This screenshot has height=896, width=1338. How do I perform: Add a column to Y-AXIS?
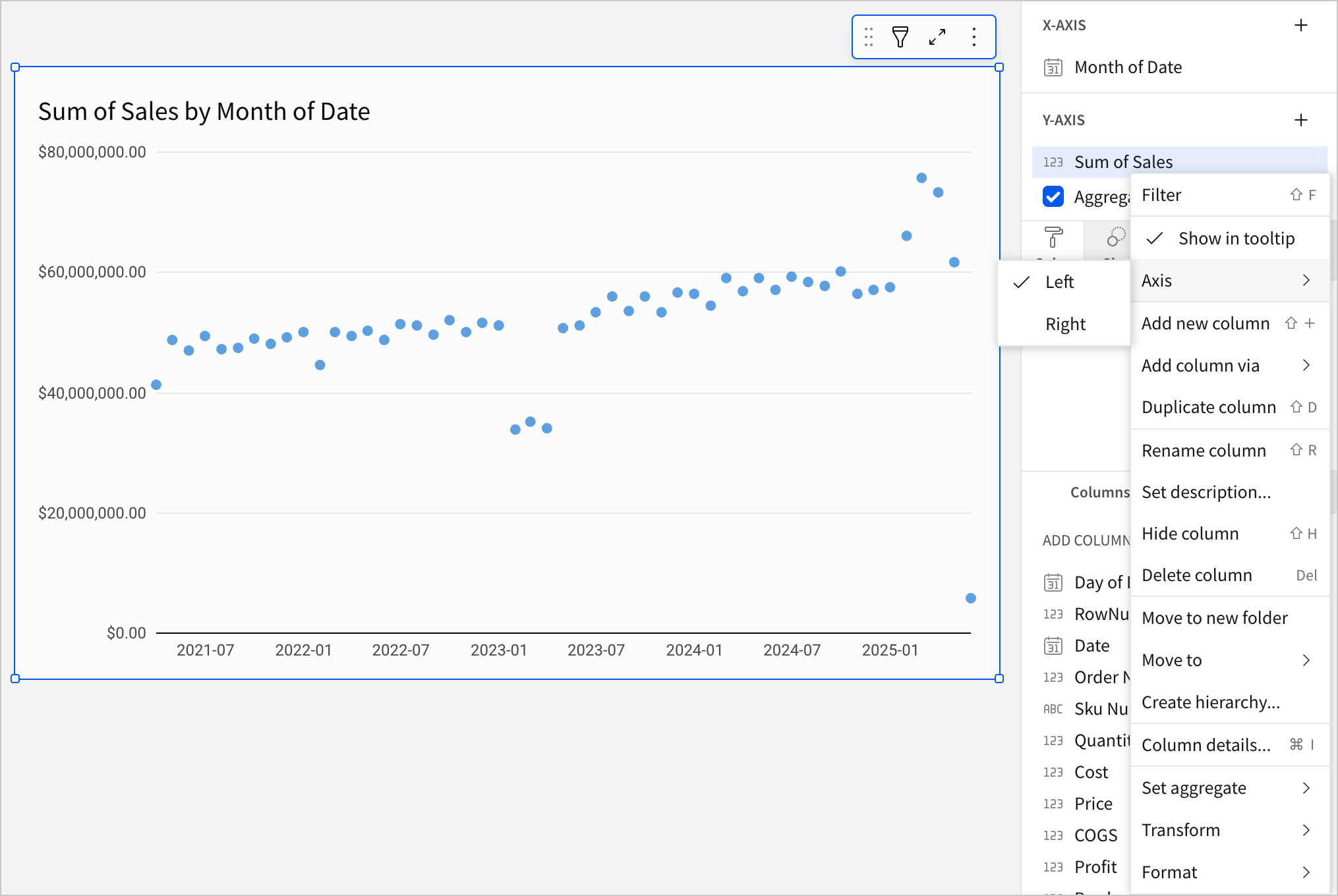(x=1301, y=120)
